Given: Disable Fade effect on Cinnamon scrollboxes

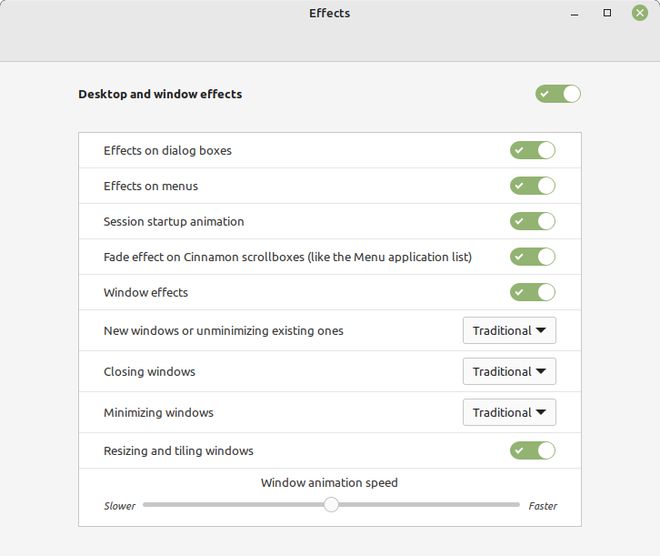Looking at the screenshot, I should [x=532, y=257].
